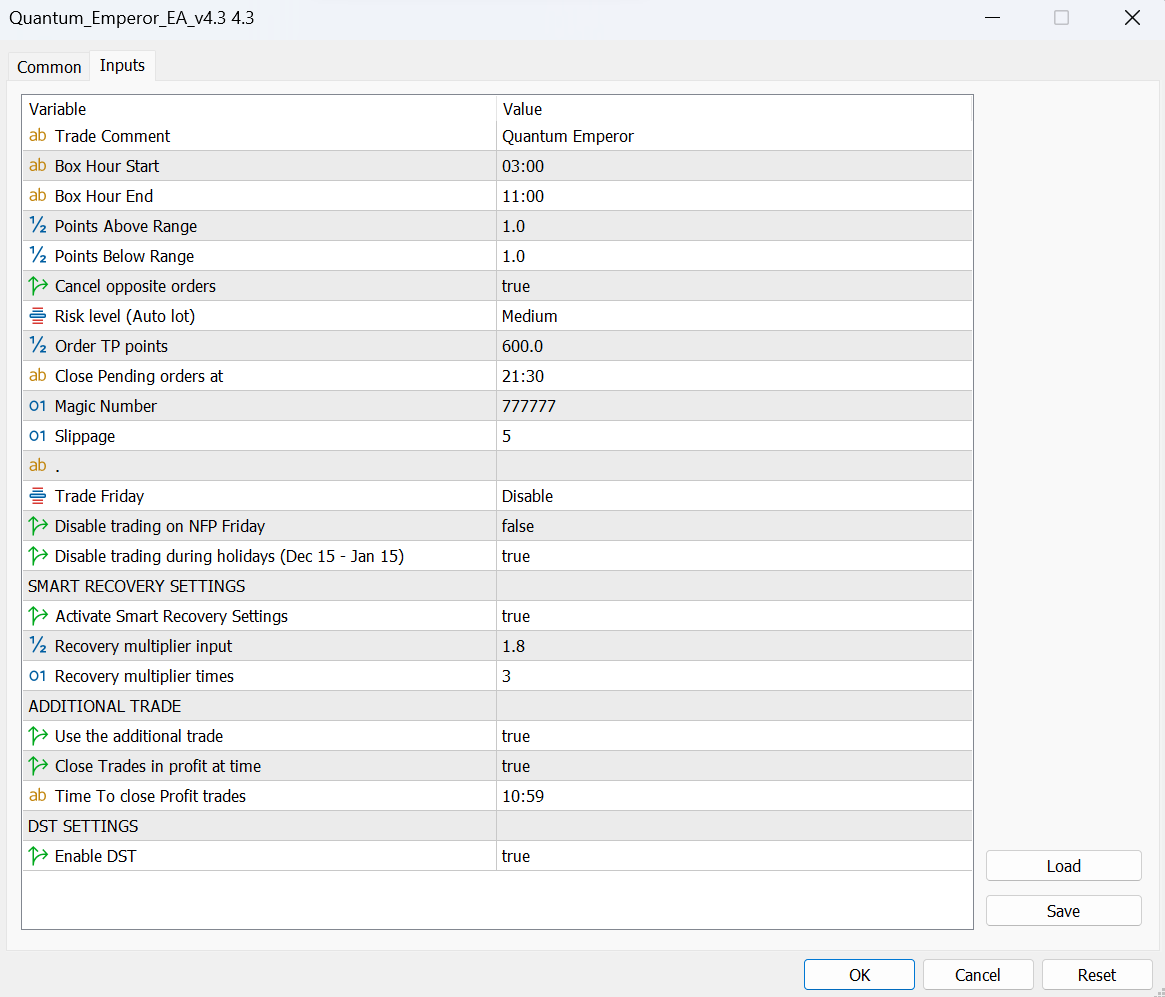Image resolution: width=1165 pixels, height=997 pixels.
Task: Click the Close Pending orders value 21:30
Action: coord(734,376)
